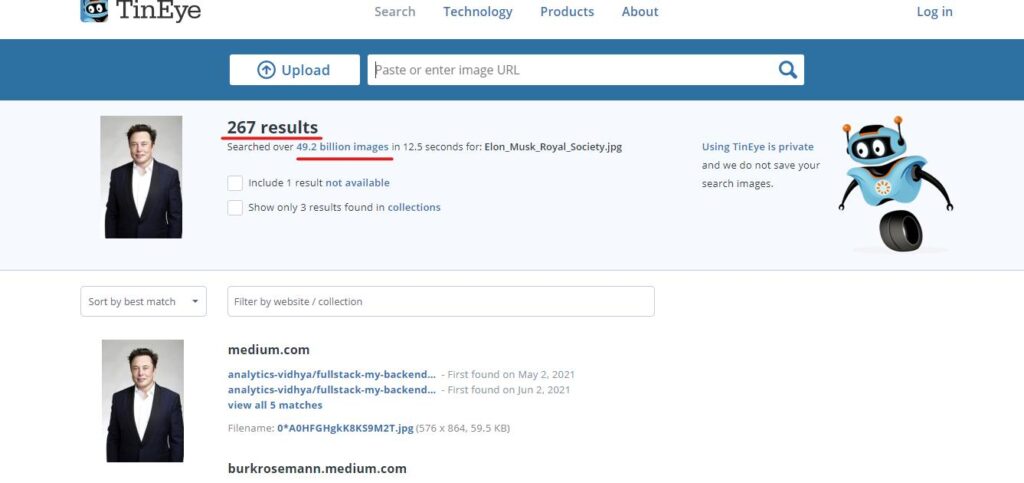The width and height of the screenshot is (1024, 483).
Task: Click the Log in link
Action: 934,12
